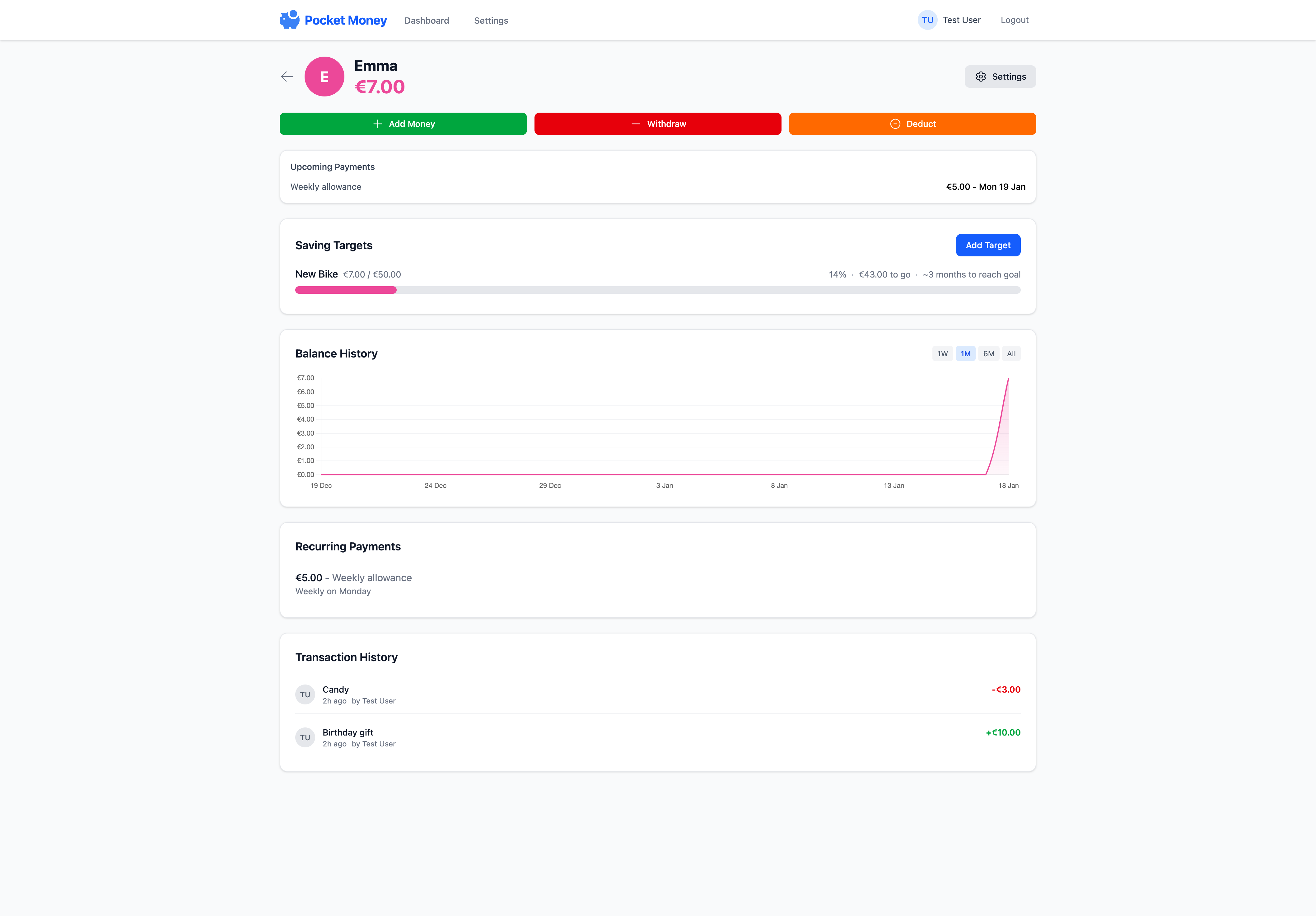Screen dimensions: 1316x916
Task: Click the Add Target button
Action: click(987, 245)
